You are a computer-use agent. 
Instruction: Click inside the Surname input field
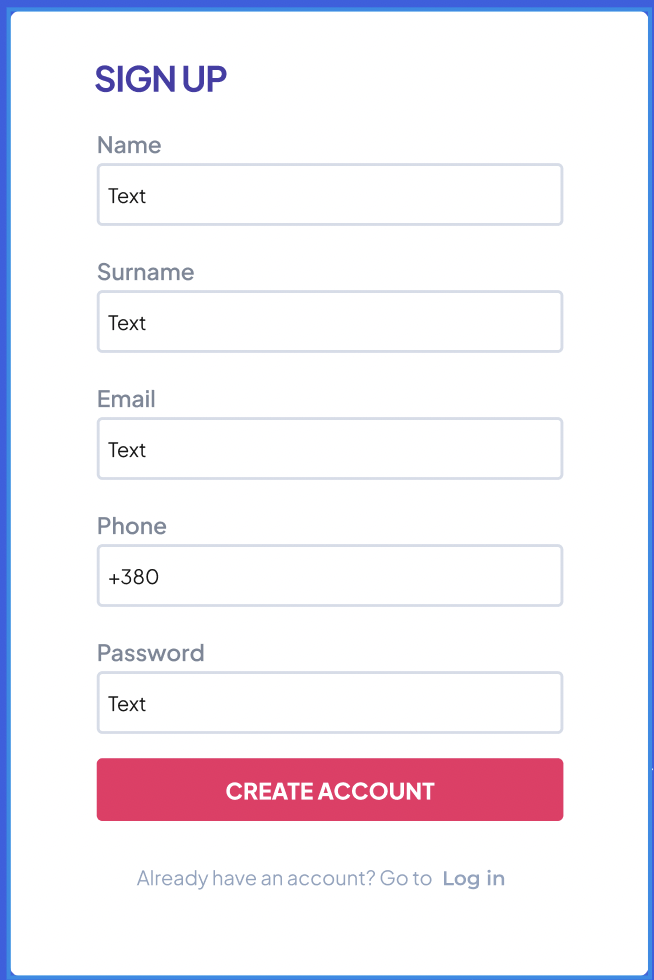click(330, 321)
